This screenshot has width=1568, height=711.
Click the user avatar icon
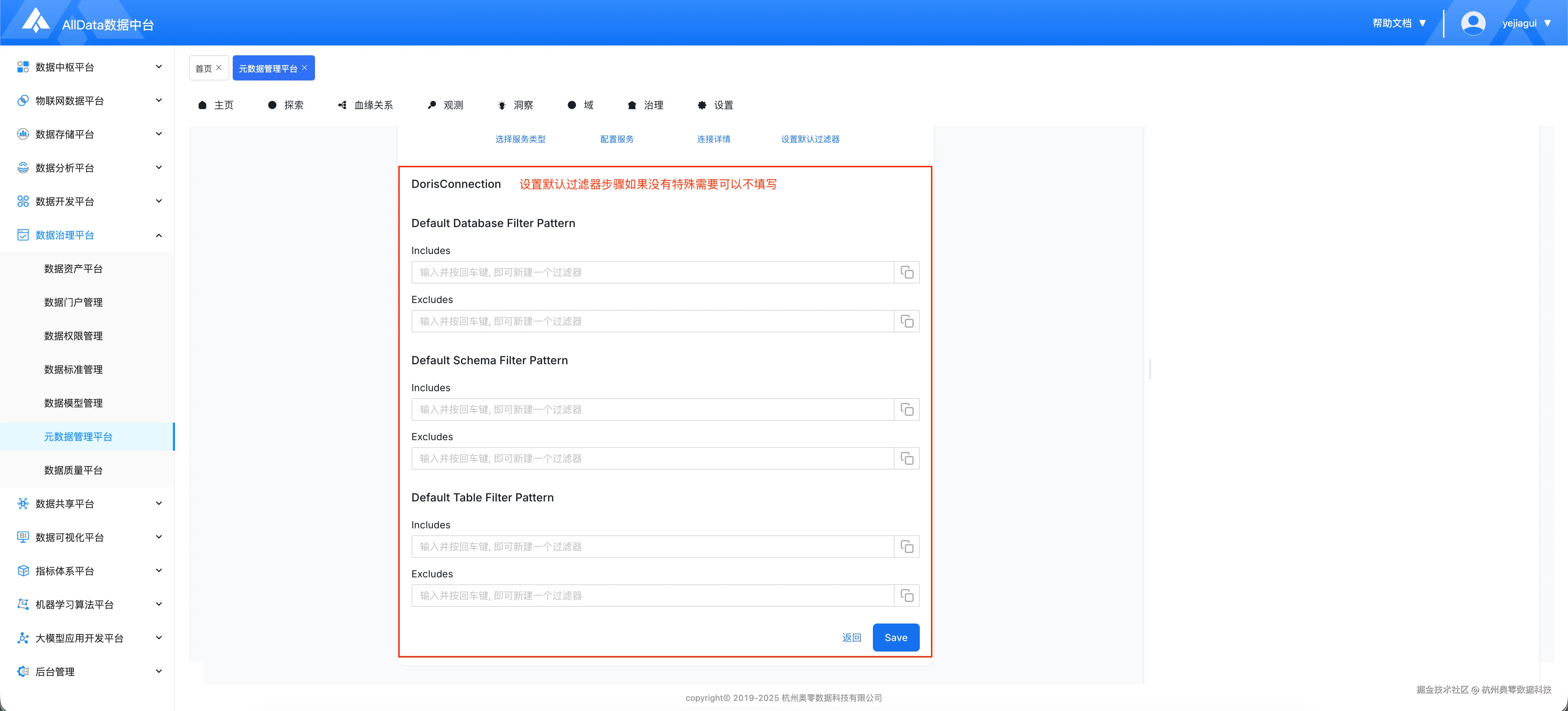[1473, 23]
